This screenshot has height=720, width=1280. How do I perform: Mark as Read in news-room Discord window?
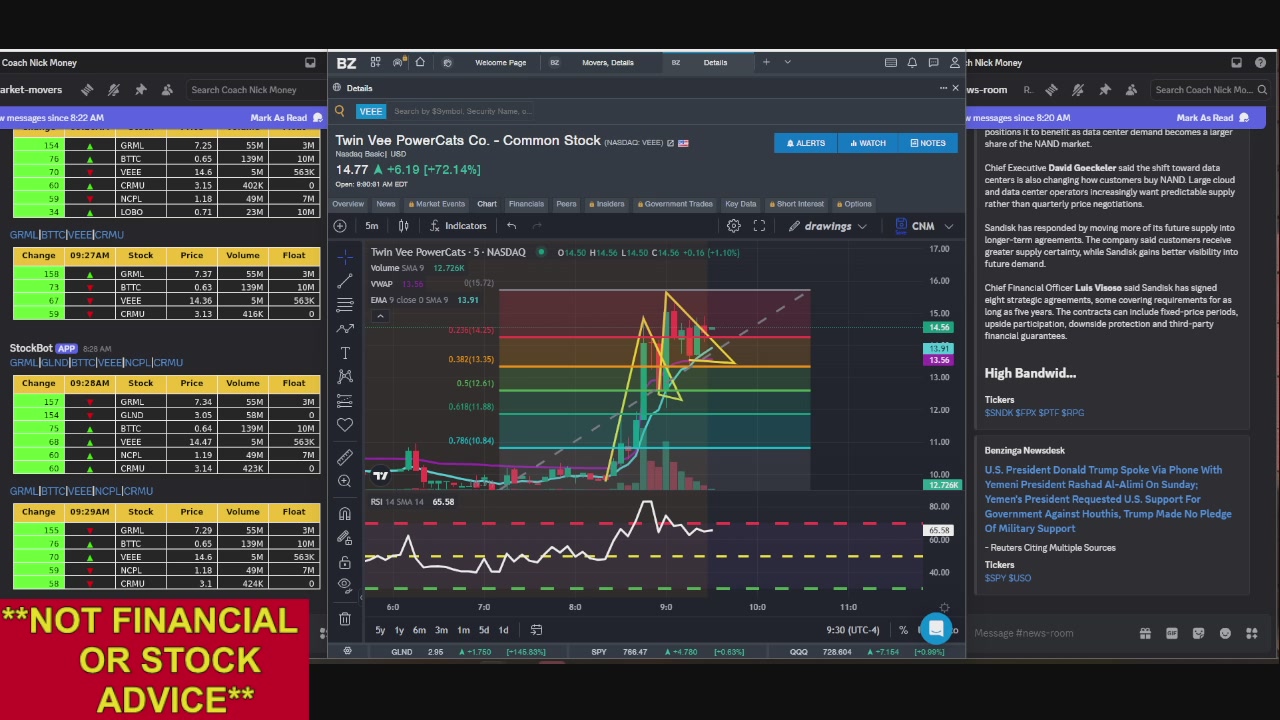pyautogui.click(x=1205, y=118)
